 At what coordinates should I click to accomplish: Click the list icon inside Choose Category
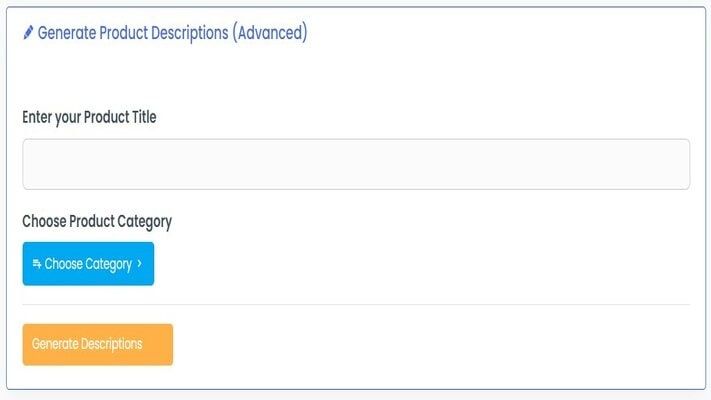[x=36, y=264]
